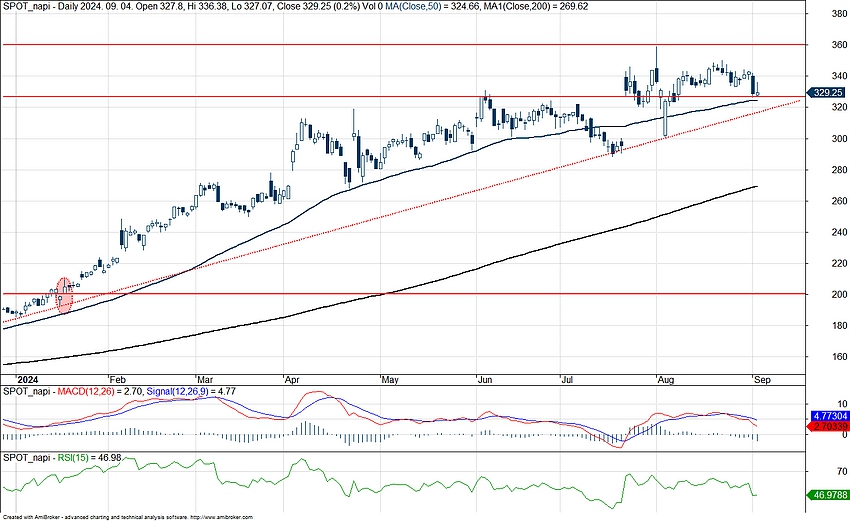The width and height of the screenshot is (850, 521).
Task: Click the Apr marker on the time axis
Action: tap(292, 380)
